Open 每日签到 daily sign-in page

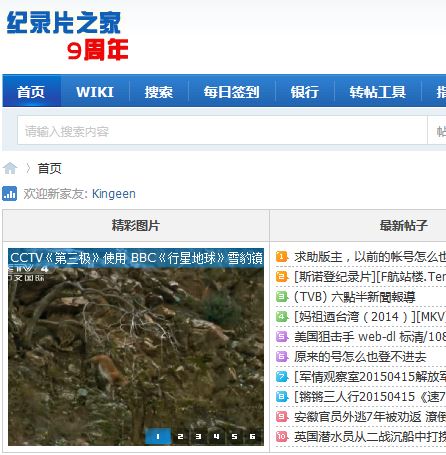232,92
